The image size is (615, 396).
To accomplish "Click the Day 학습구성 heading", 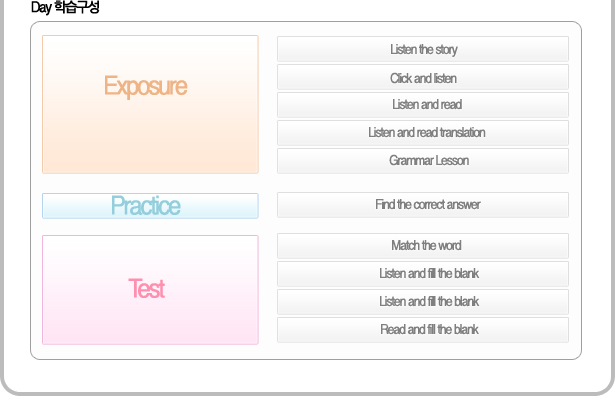I will (x=65, y=7).
